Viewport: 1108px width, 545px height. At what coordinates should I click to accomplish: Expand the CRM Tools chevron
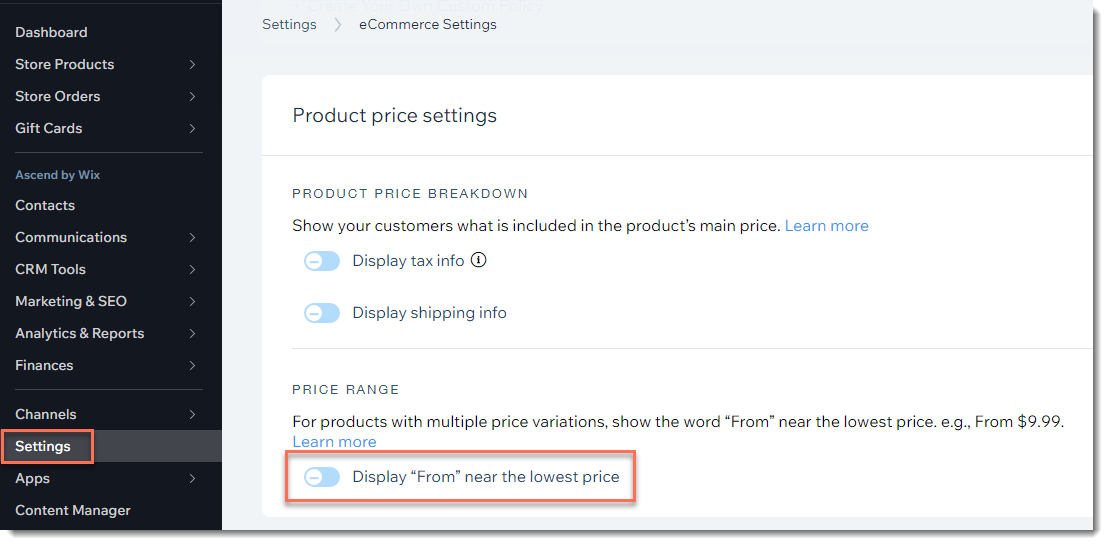[x=192, y=269]
